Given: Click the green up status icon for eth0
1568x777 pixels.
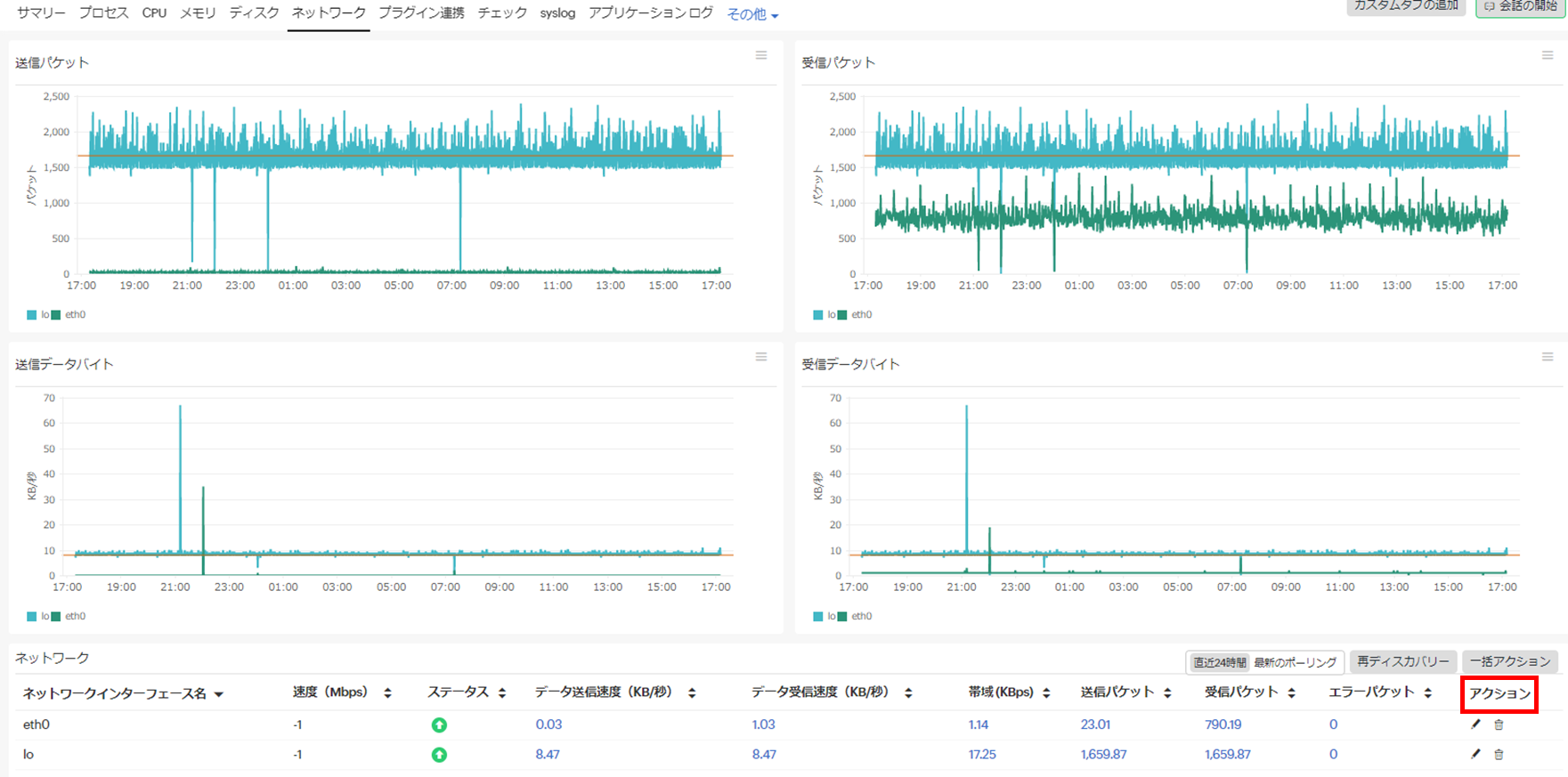Looking at the screenshot, I should [439, 725].
